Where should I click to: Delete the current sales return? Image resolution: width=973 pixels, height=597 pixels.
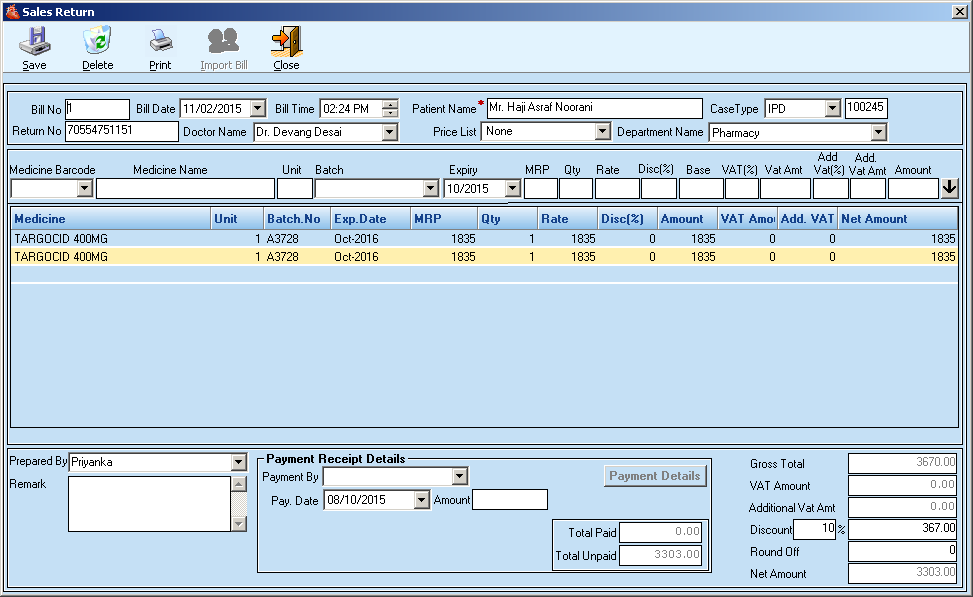pyautogui.click(x=97, y=47)
